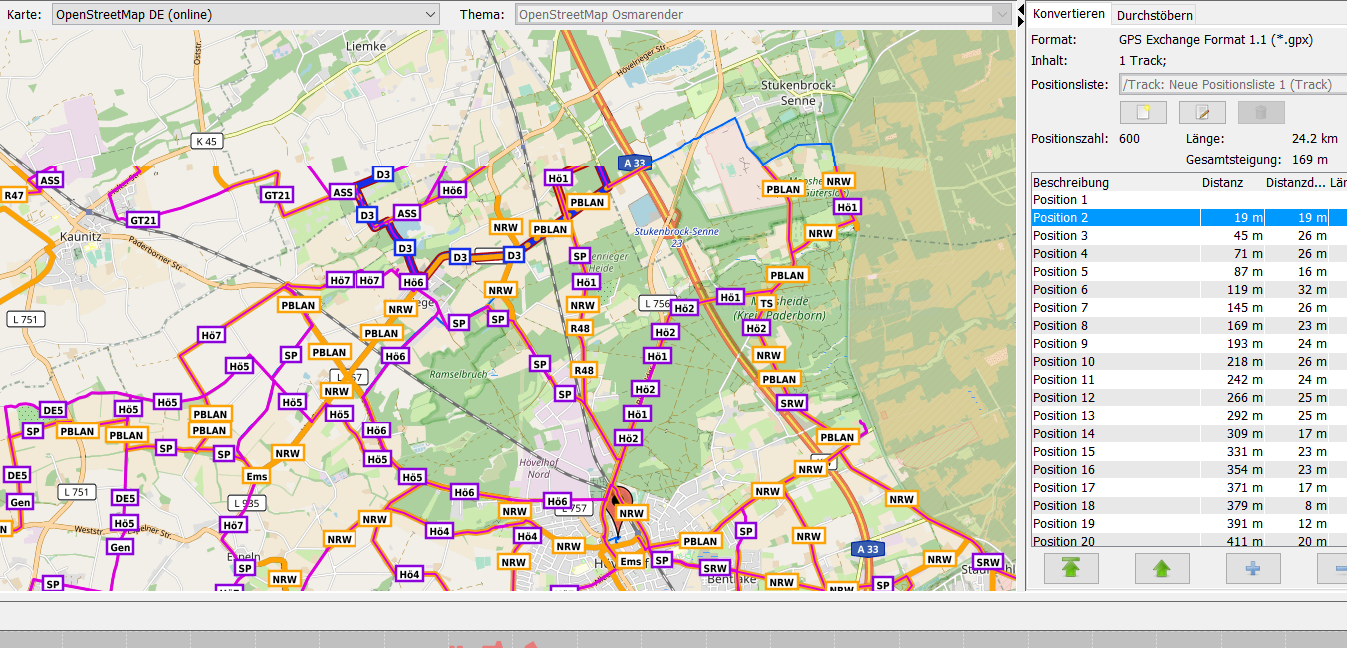This screenshot has width=1347, height=648.
Task: Remove position using the minus icon
Action: 1335,568
